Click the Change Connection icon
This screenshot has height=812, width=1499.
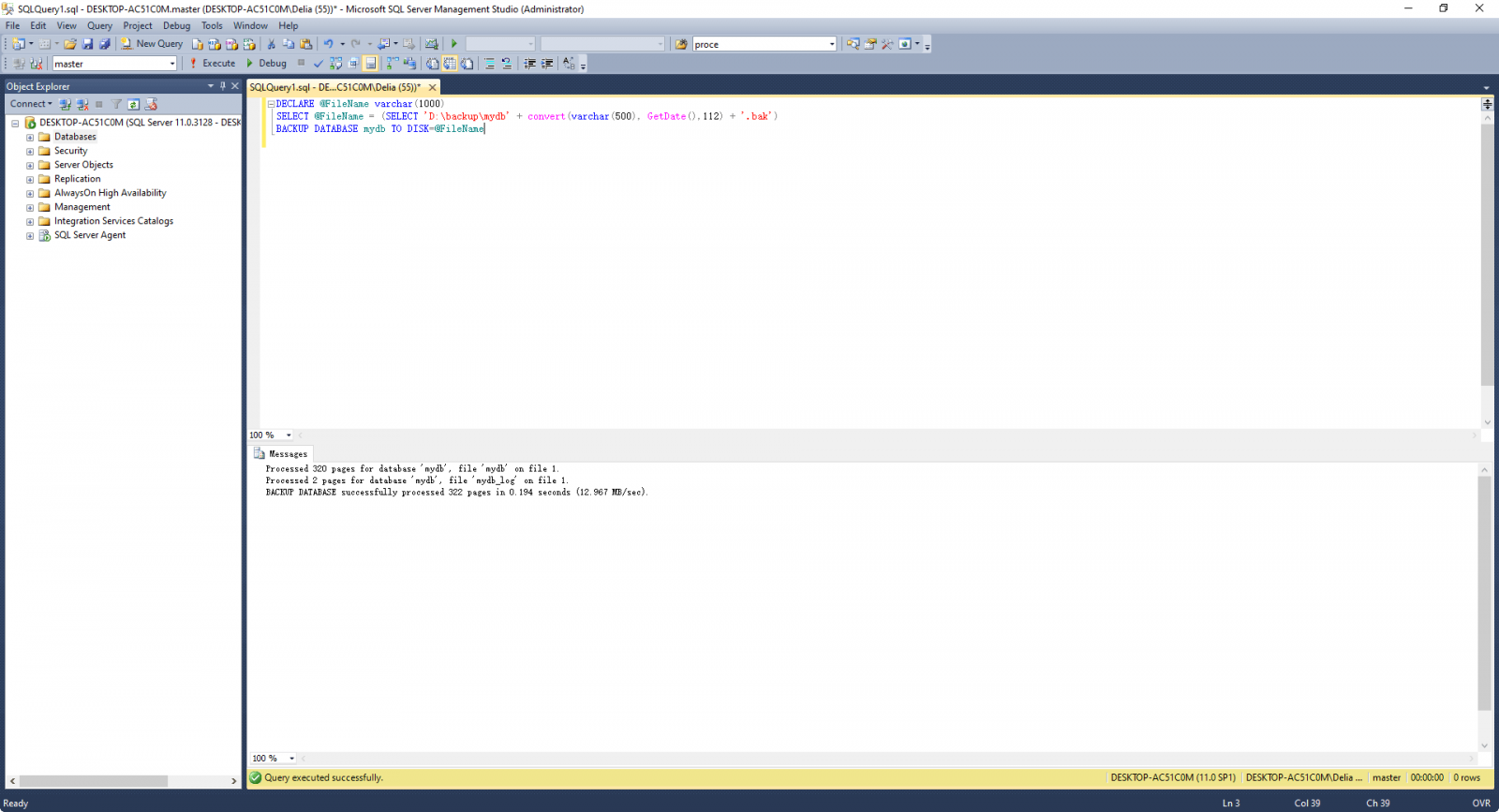point(37,64)
